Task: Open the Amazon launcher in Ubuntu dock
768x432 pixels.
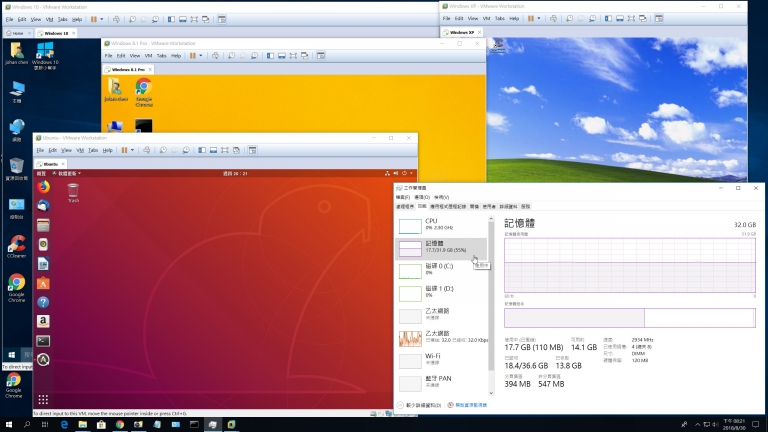Action: (43, 321)
